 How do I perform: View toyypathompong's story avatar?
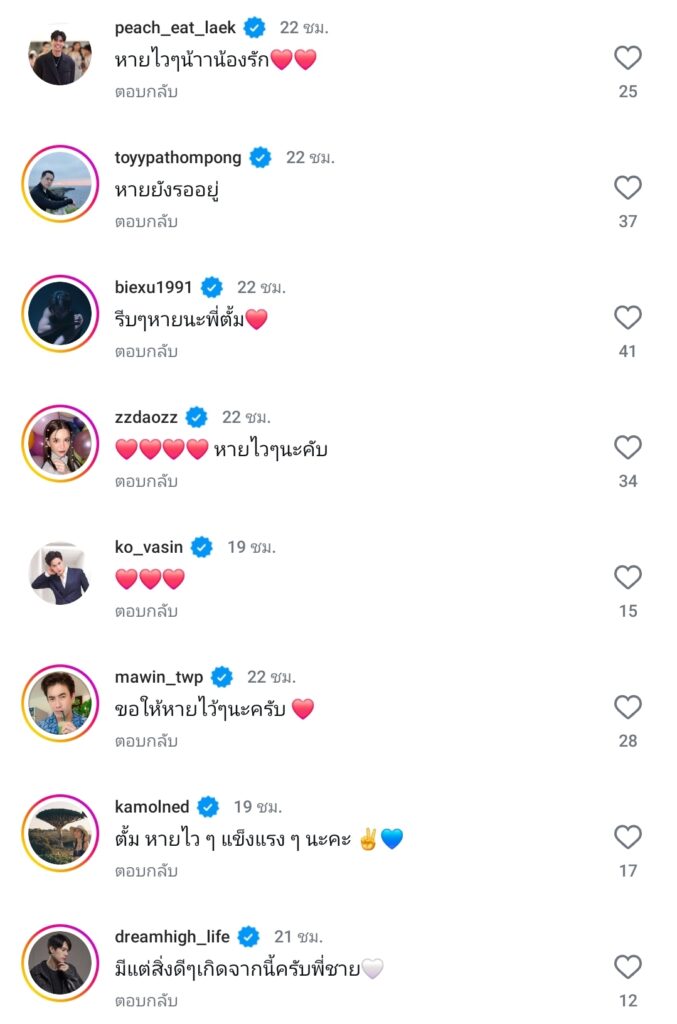tap(60, 184)
